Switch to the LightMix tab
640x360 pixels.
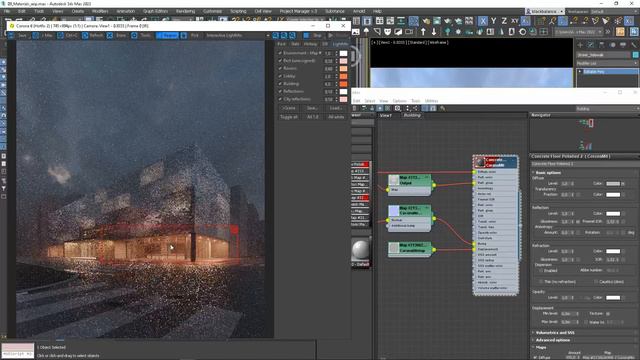pyautogui.click(x=340, y=44)
